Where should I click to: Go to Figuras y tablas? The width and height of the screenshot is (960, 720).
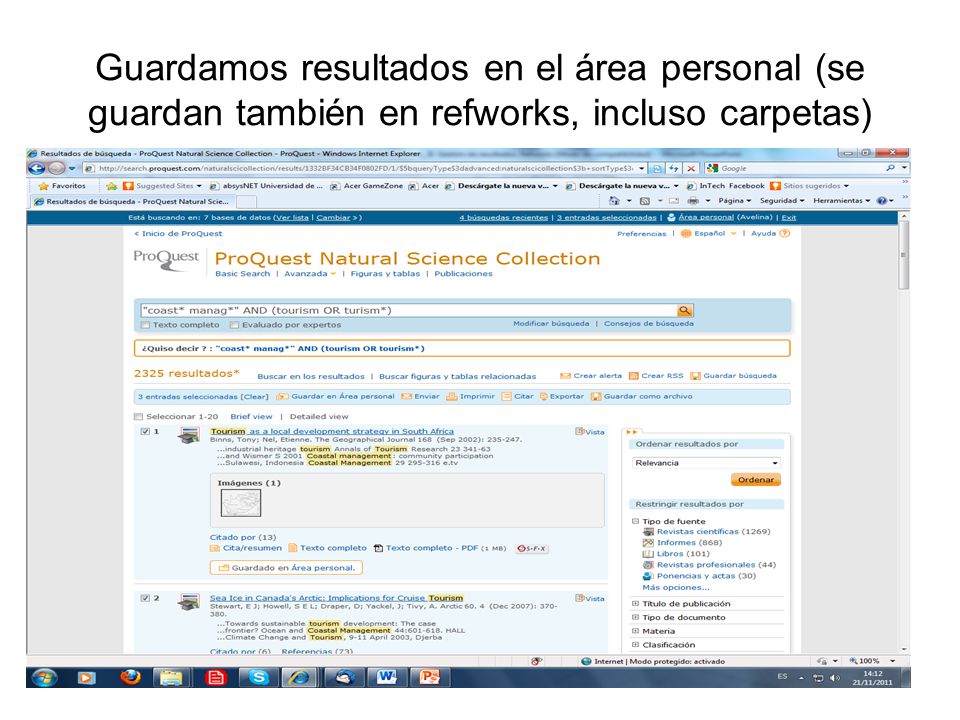click(385, 274)
